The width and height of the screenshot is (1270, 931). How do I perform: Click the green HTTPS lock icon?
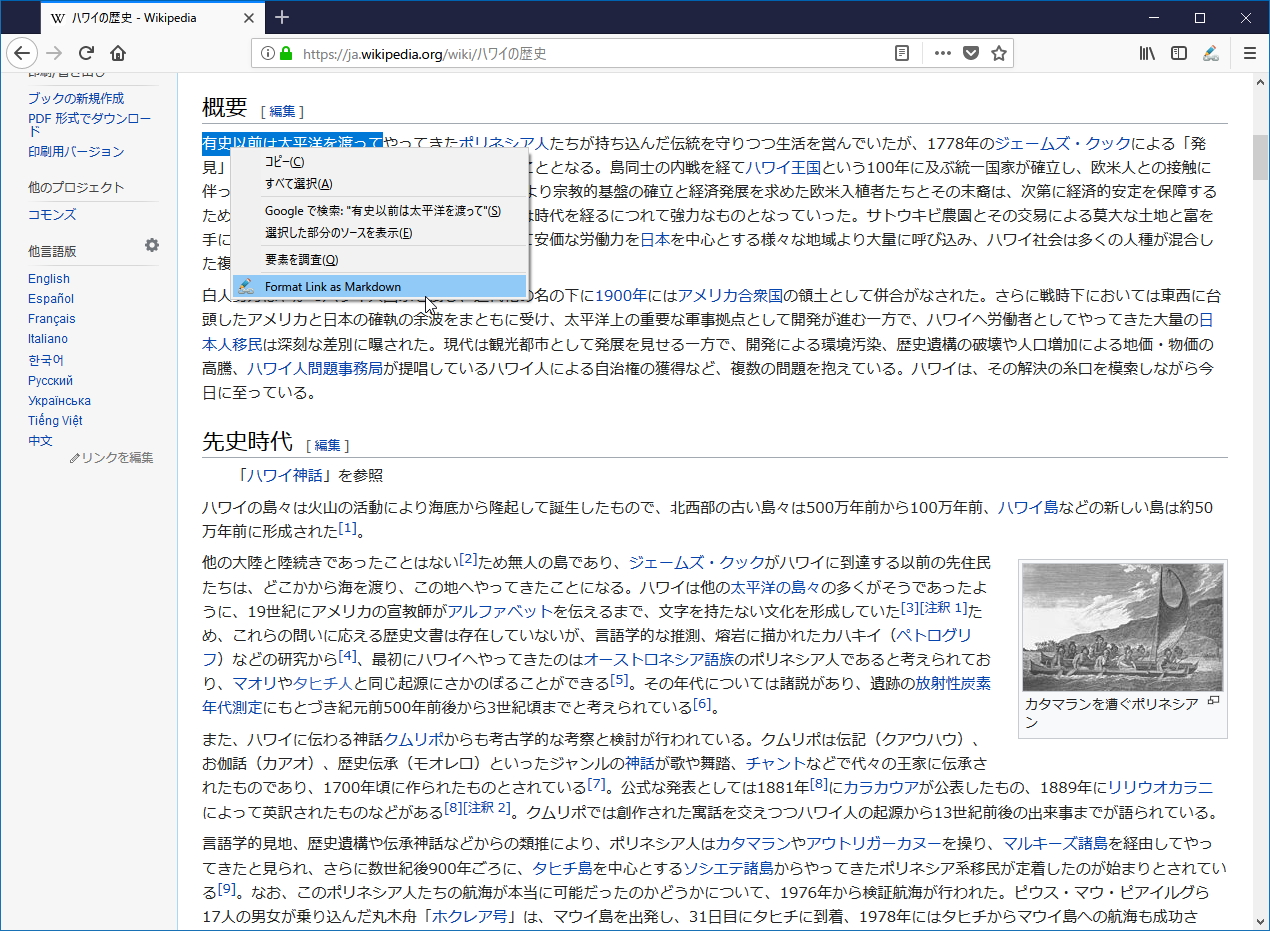point(285,52)
